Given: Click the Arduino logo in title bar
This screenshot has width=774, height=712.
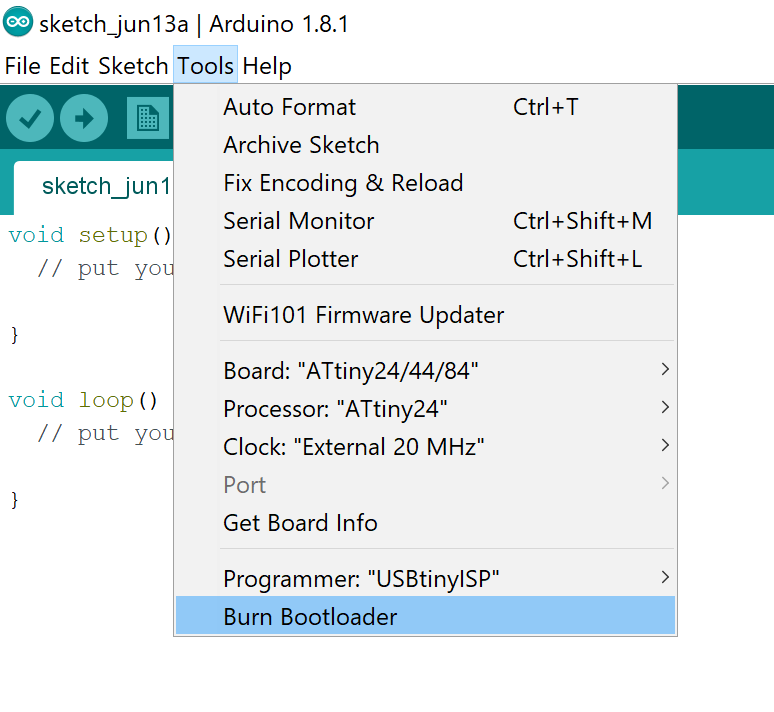Looking at the screenshot, I should pos(18,25).
